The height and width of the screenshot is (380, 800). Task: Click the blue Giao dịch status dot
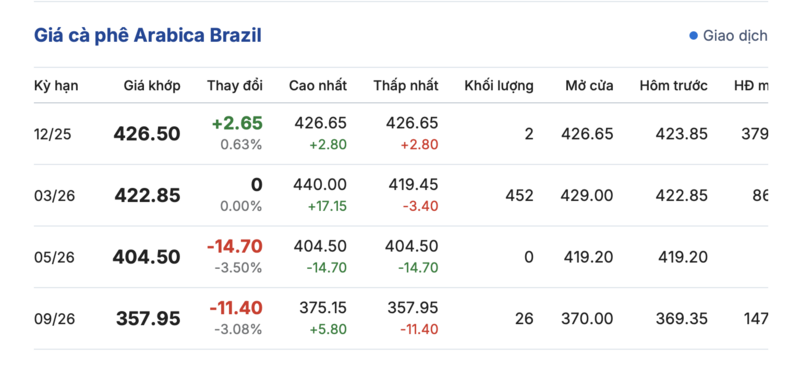pos(693,36)
